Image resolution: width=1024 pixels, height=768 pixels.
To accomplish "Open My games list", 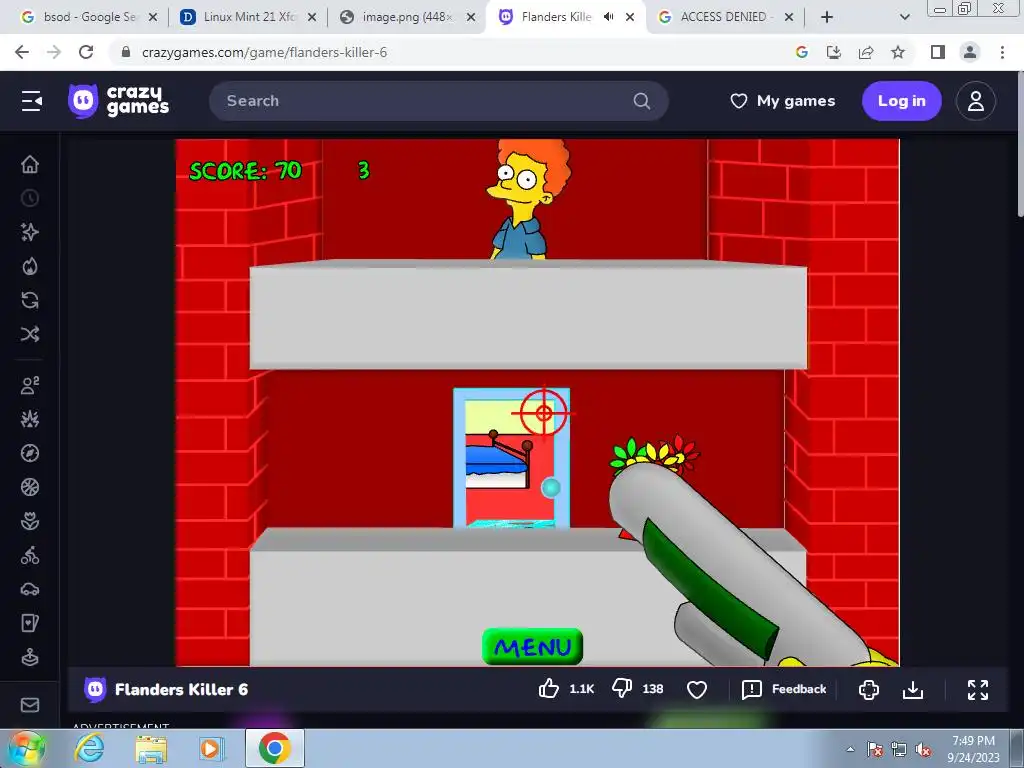I will tap(782, 101).
